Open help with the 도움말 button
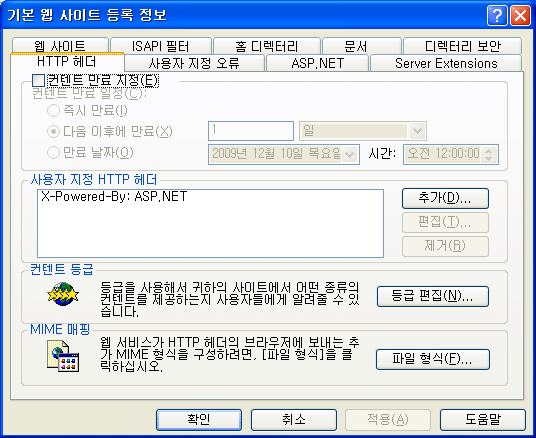Screen dimensions: 536x438 pyautogui.click(x=483, y=420)
